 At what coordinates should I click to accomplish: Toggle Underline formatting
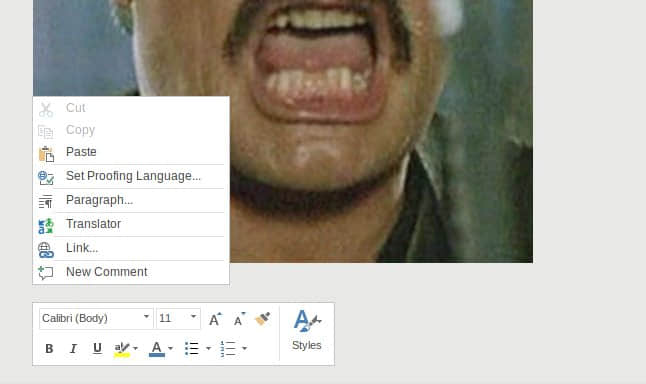(x=97, y=349)
